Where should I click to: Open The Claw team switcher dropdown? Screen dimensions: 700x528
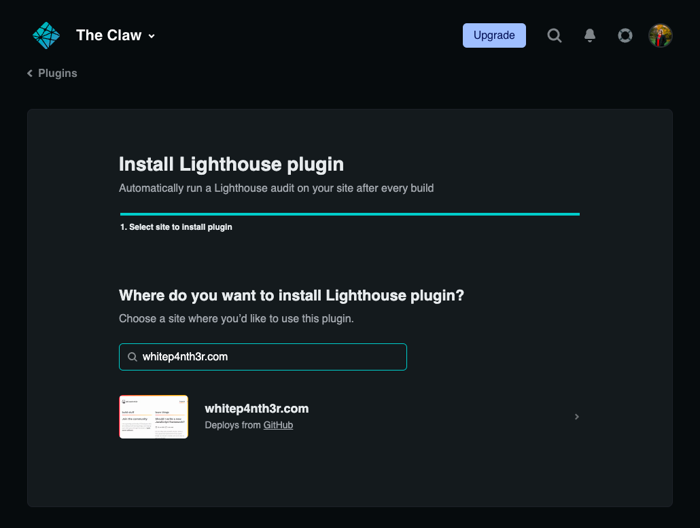tap(116, 35)
